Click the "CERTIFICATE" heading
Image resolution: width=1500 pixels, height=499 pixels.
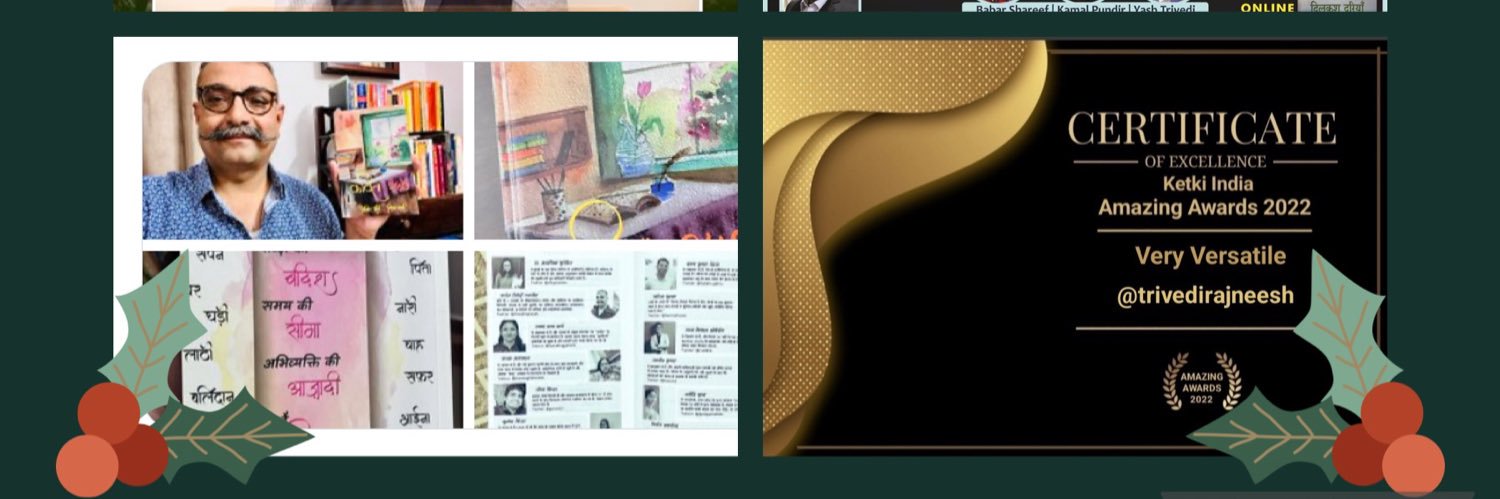coord(1202,129)
